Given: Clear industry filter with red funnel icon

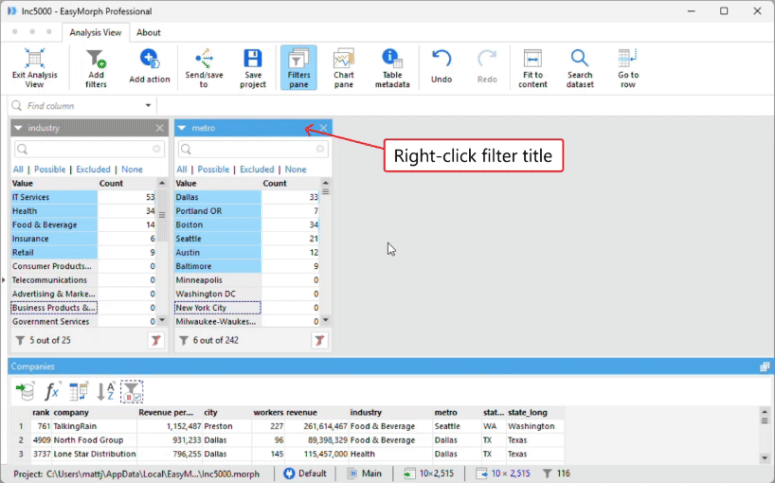Looking at the screenshot, I should (156, 340).
